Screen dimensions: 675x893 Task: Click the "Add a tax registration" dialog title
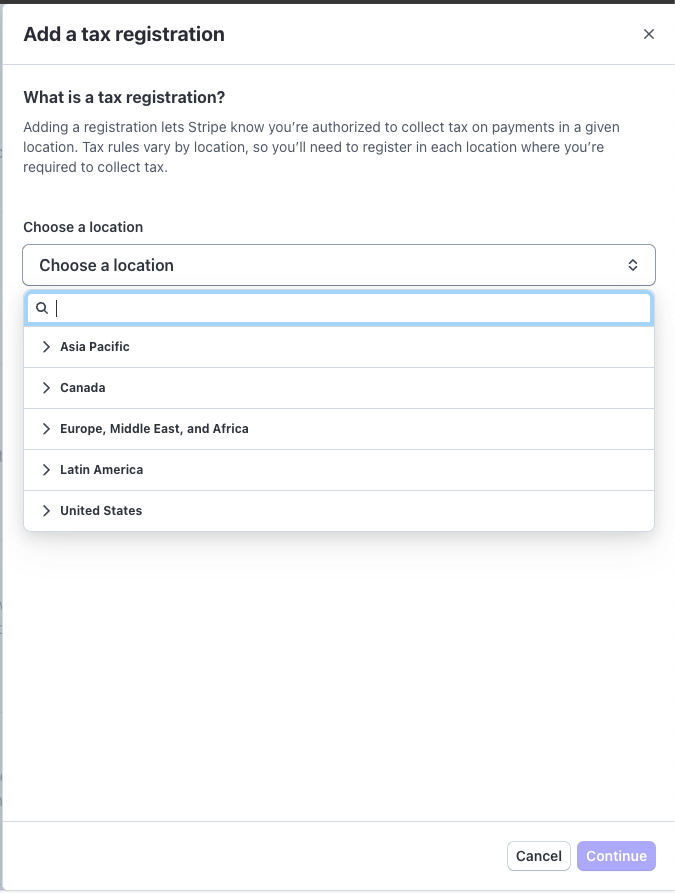(x=124, y=34)
